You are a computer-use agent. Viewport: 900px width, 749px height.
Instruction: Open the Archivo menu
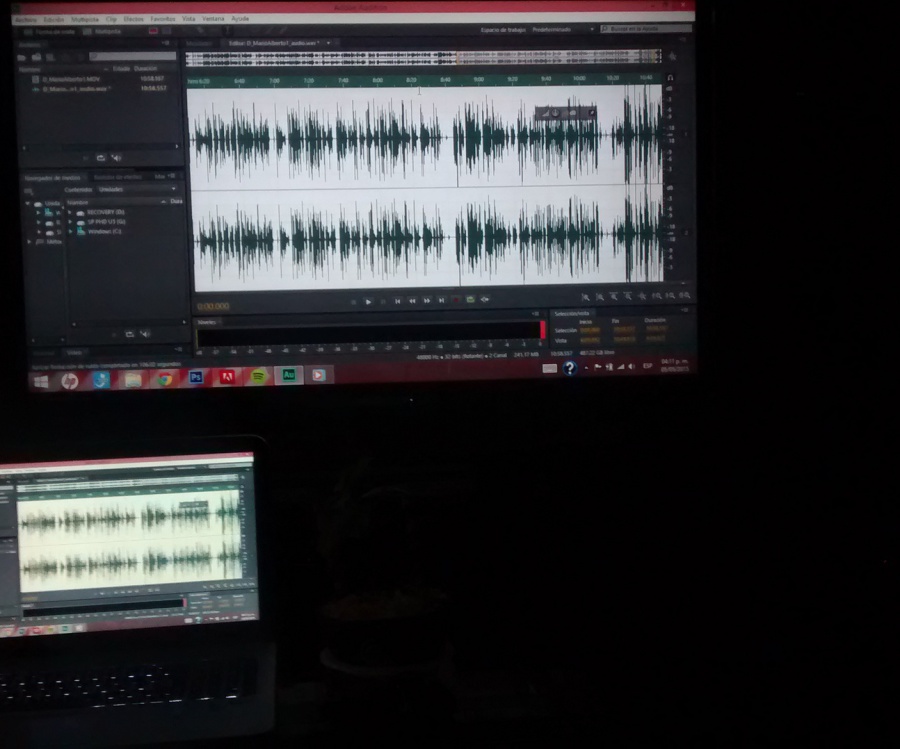pos(26,19)
